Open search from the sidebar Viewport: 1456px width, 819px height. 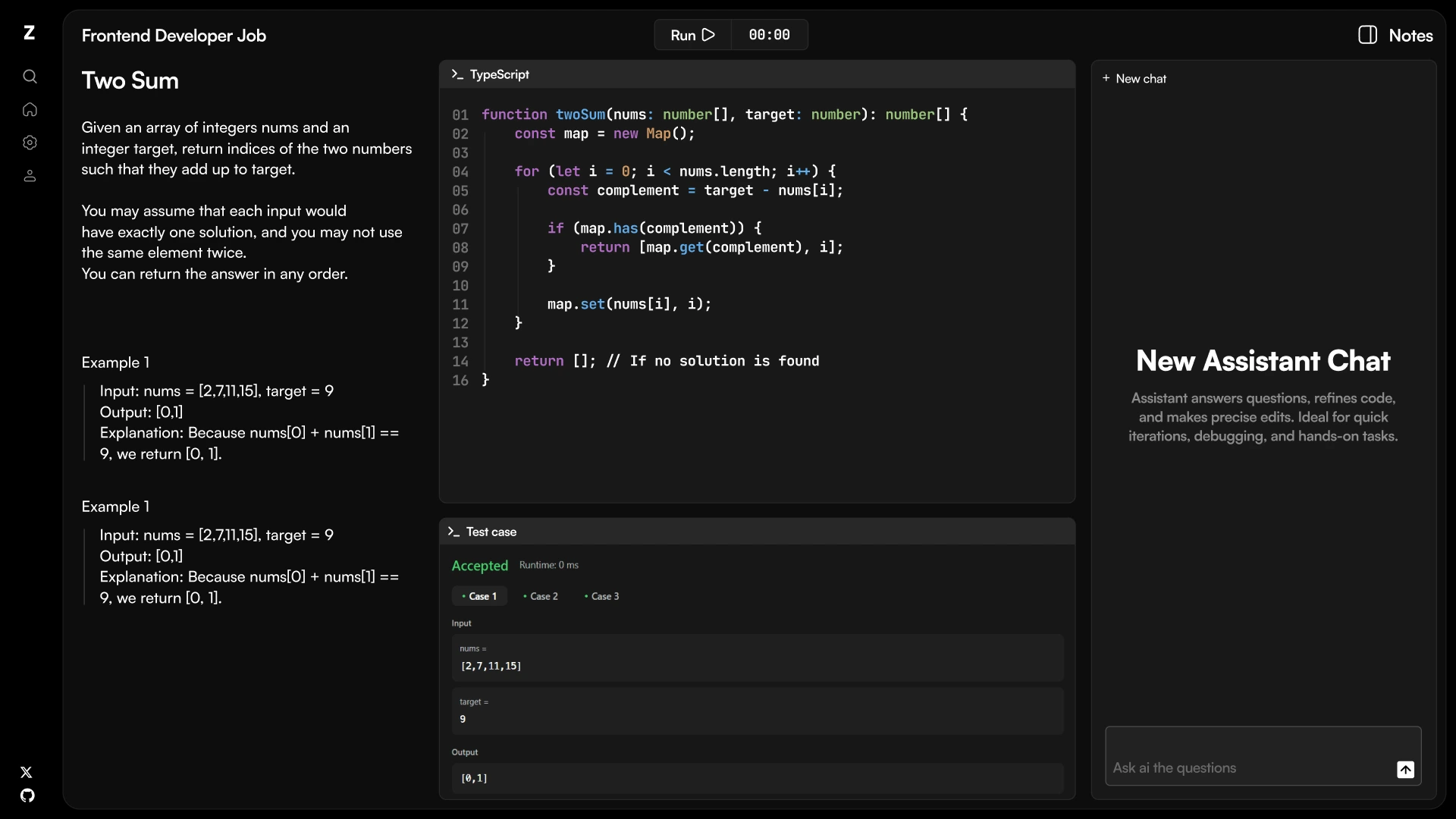tap(30, 77)
